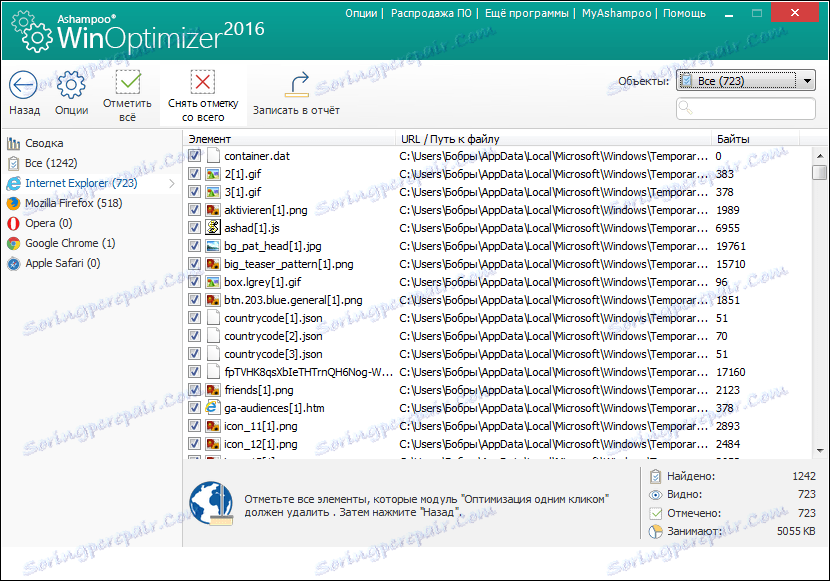Click the 5055 KB size value
830x581 pixels.
[796, 531]
